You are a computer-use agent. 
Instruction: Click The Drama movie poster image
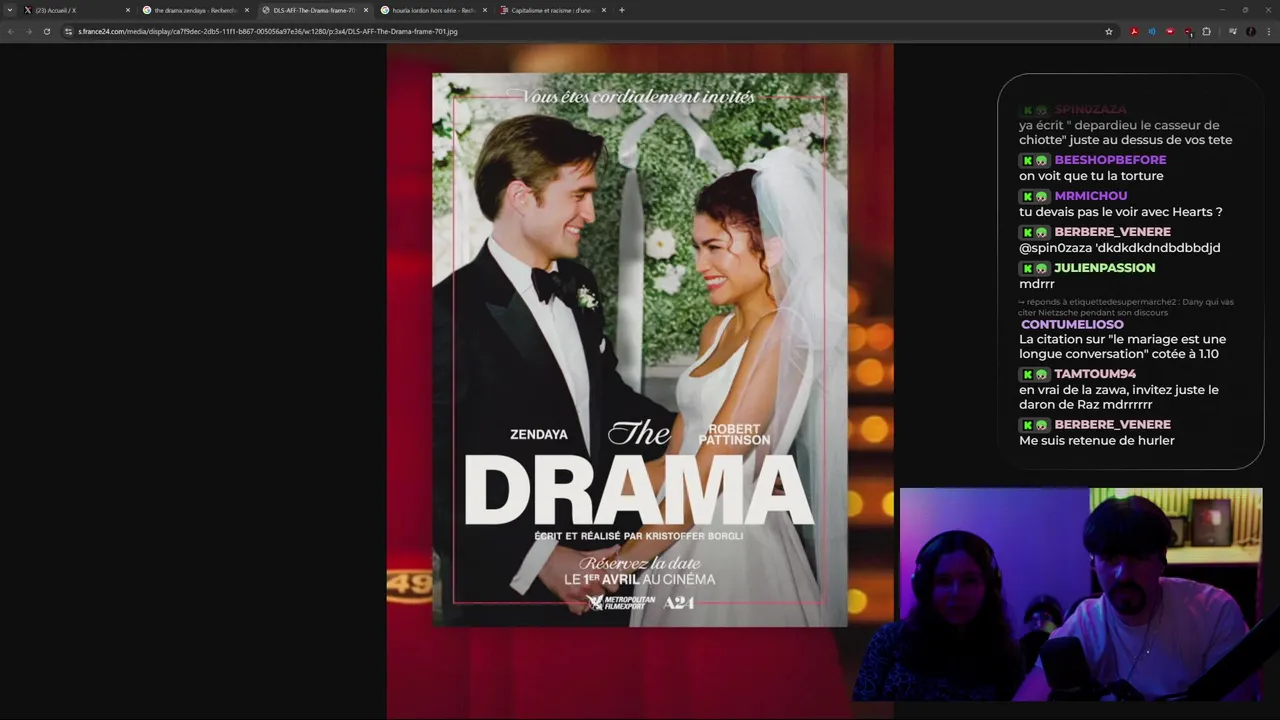[x=640, y=350]
